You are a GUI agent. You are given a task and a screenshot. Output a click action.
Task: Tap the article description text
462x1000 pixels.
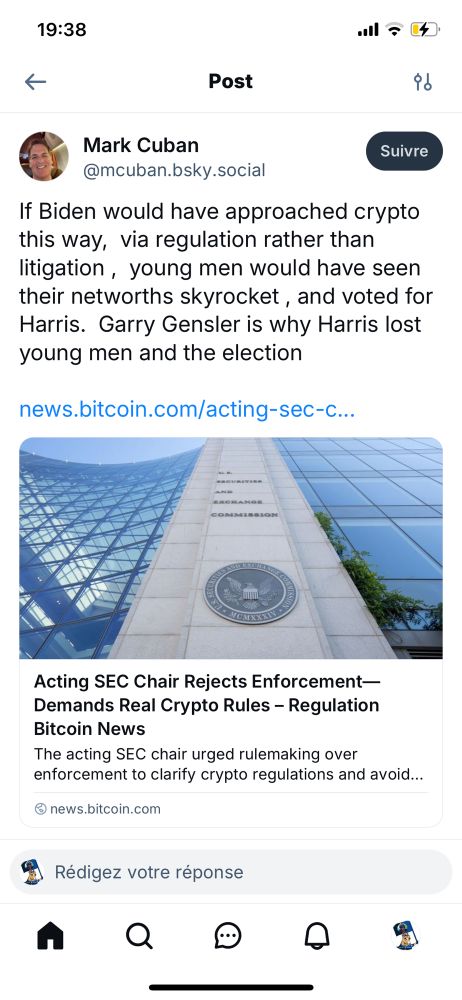(x=229, y=764)
